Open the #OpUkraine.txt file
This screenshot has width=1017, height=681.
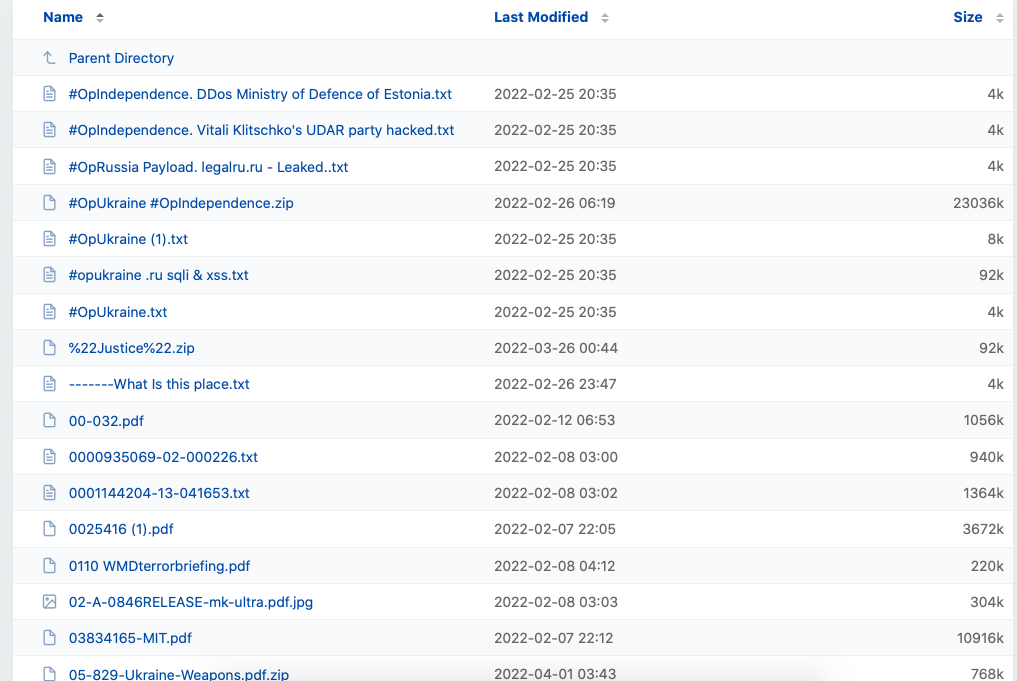click(x=118, y=312)
